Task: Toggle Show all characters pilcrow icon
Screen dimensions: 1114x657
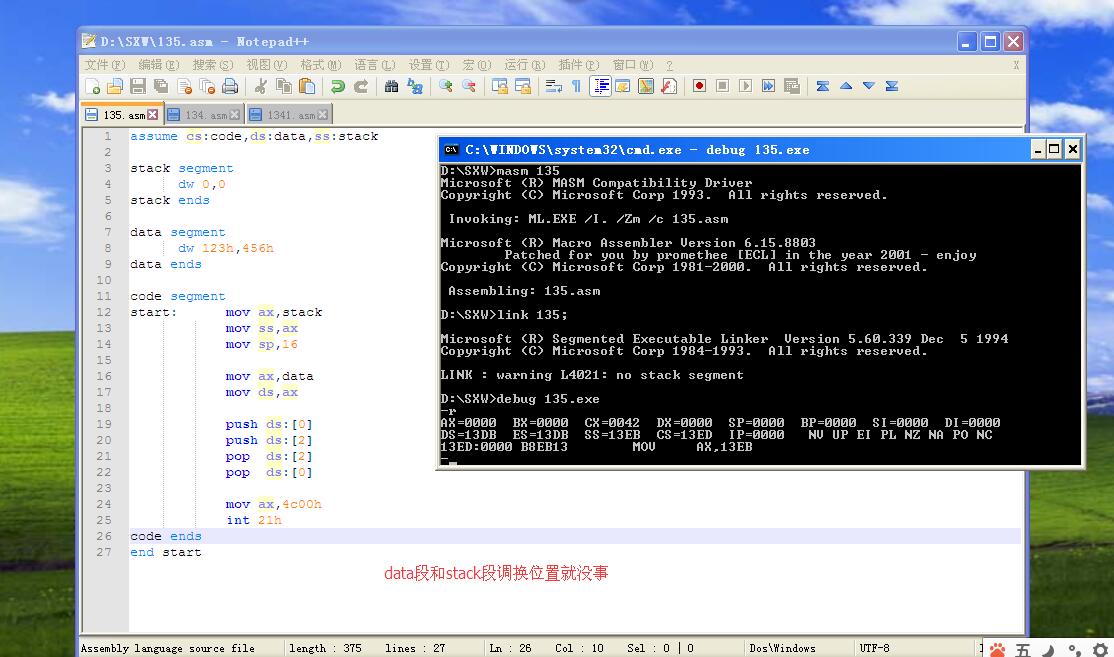Action: [576, 87]
